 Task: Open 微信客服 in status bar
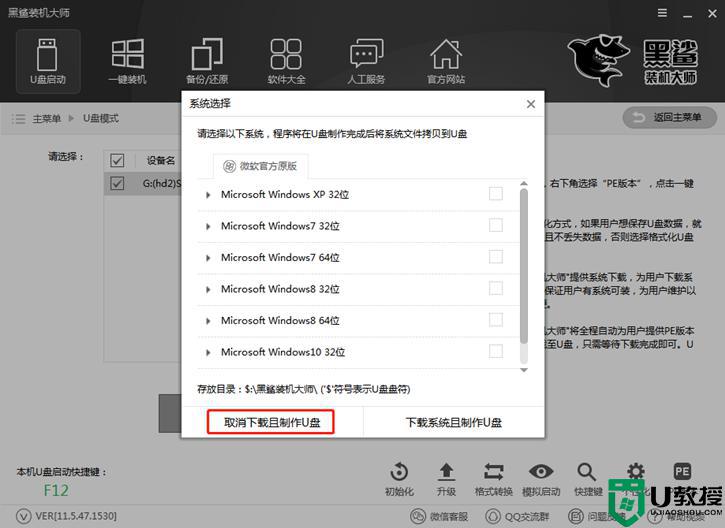pyautogui.click(x=440, y=516)
